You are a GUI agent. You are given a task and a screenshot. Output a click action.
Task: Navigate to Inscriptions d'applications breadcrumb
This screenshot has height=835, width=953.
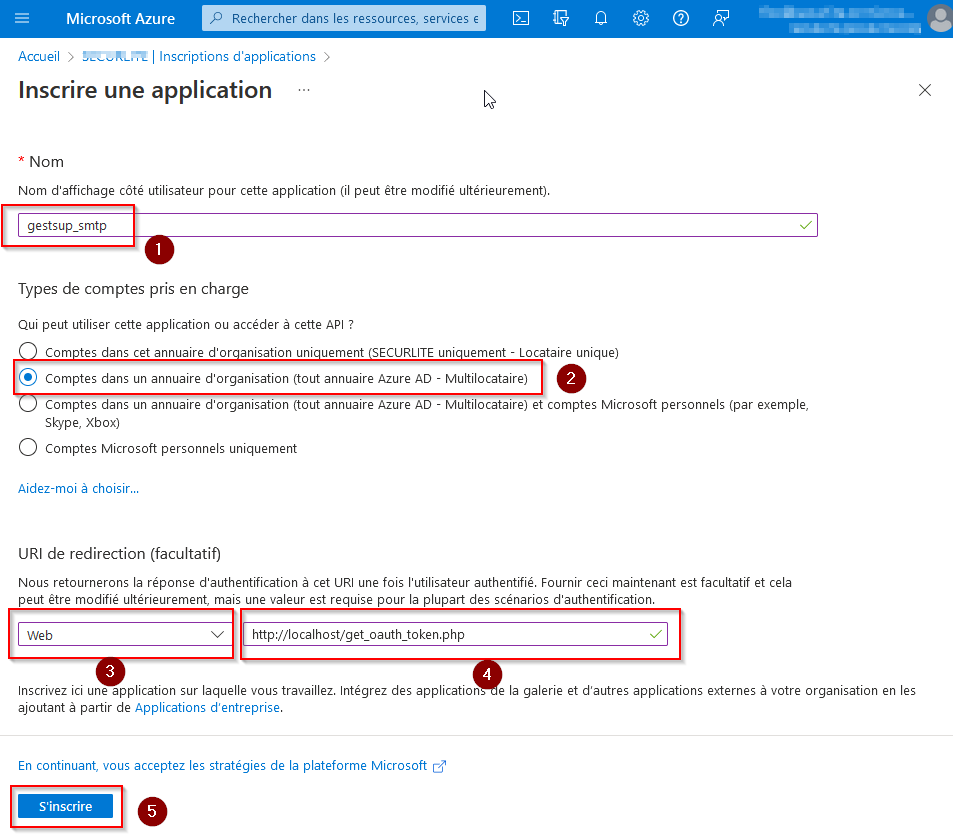point(238,57)
